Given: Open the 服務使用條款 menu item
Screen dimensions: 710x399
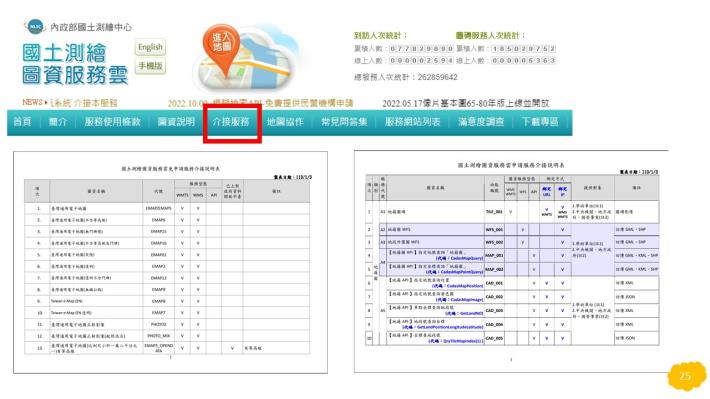Looking at the screenshot, I should 112,122.
